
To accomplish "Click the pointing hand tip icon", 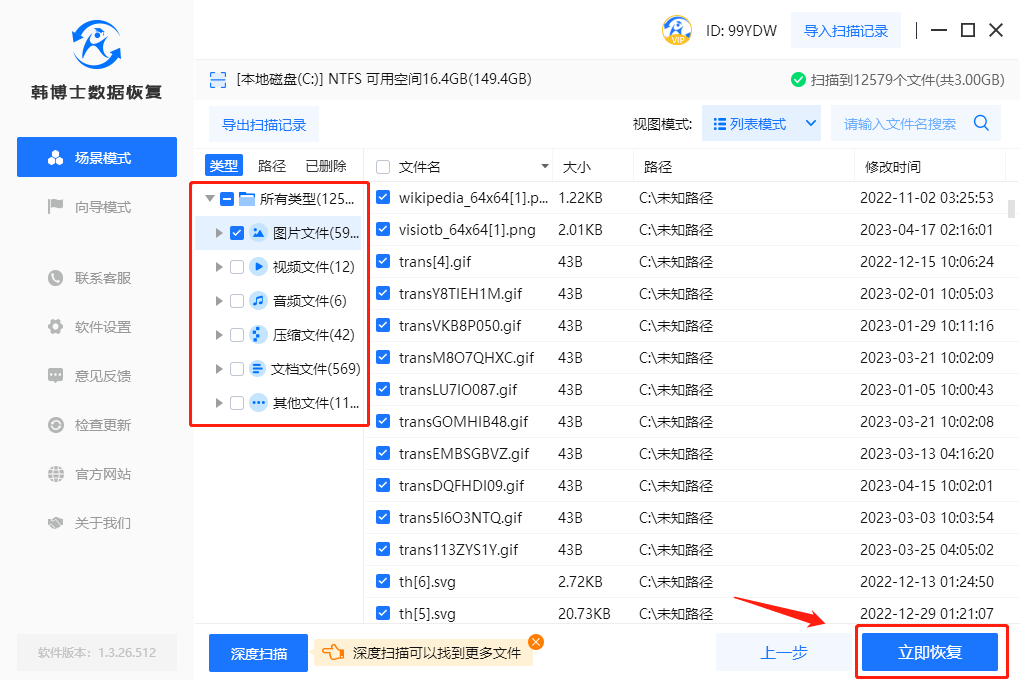I will point(333,652).
